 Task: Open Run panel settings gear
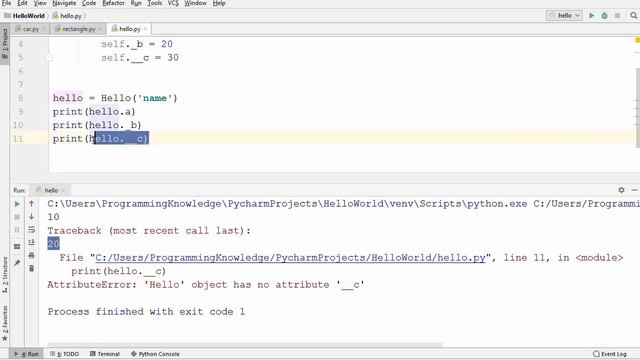coord(621,190)
